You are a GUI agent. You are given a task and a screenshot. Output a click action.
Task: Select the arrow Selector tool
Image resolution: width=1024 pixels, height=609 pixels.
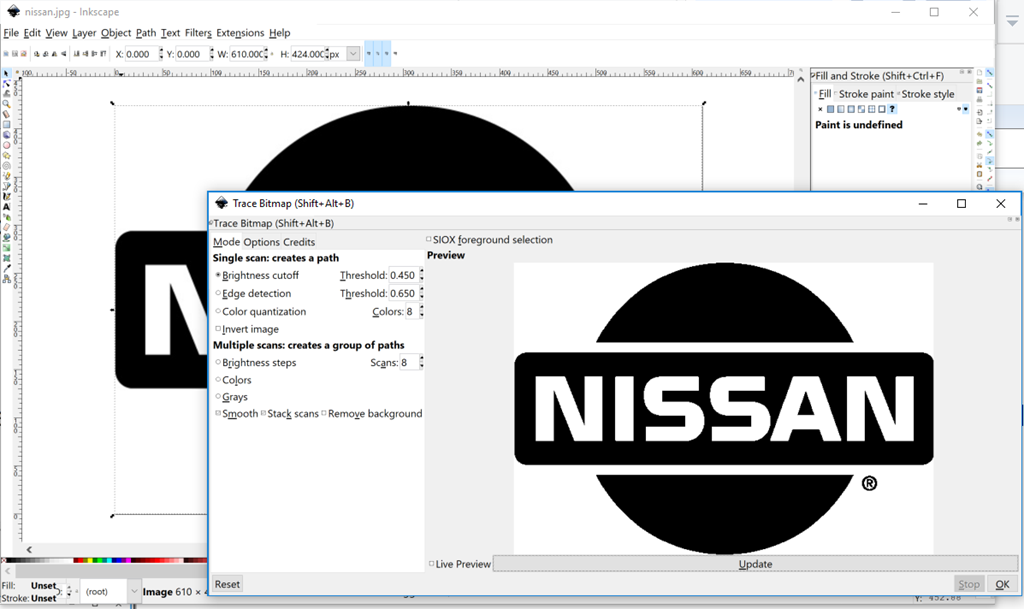7,74
